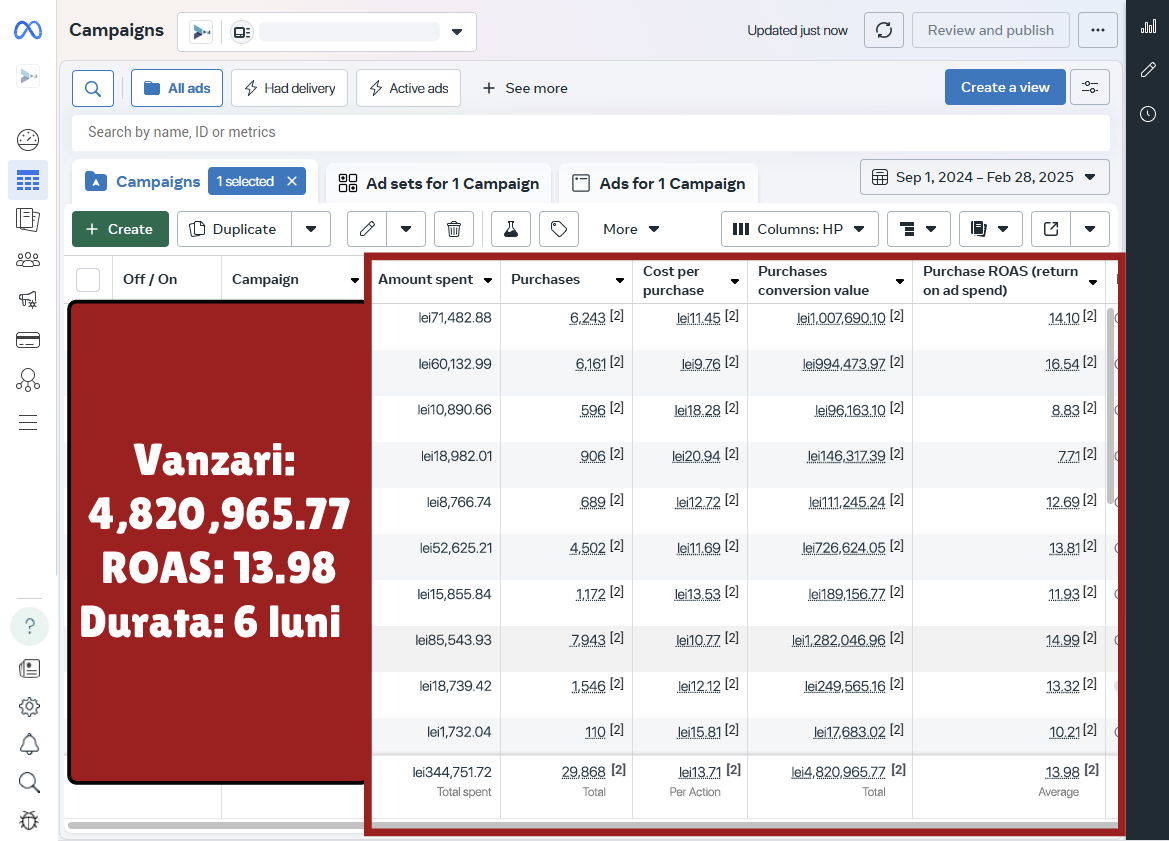
Task: Click Report a problem bug icon
Action: point(29,820)
